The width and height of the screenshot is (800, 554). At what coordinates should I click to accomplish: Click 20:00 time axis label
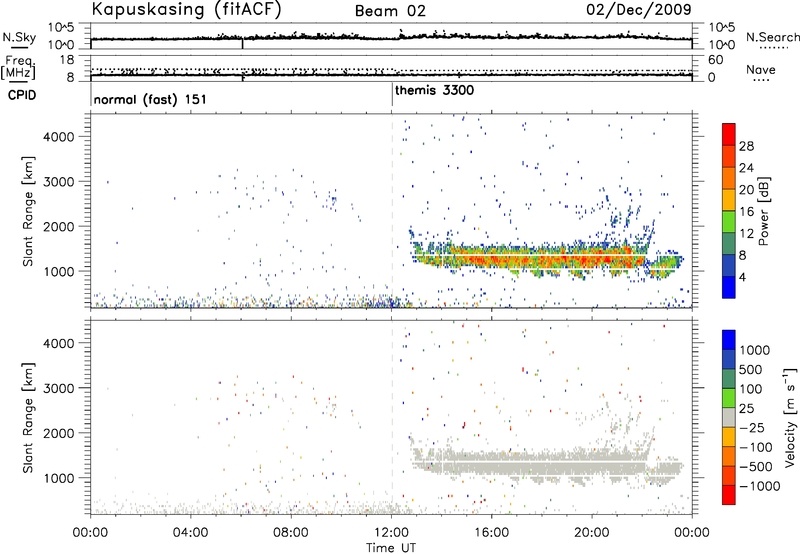592,532
